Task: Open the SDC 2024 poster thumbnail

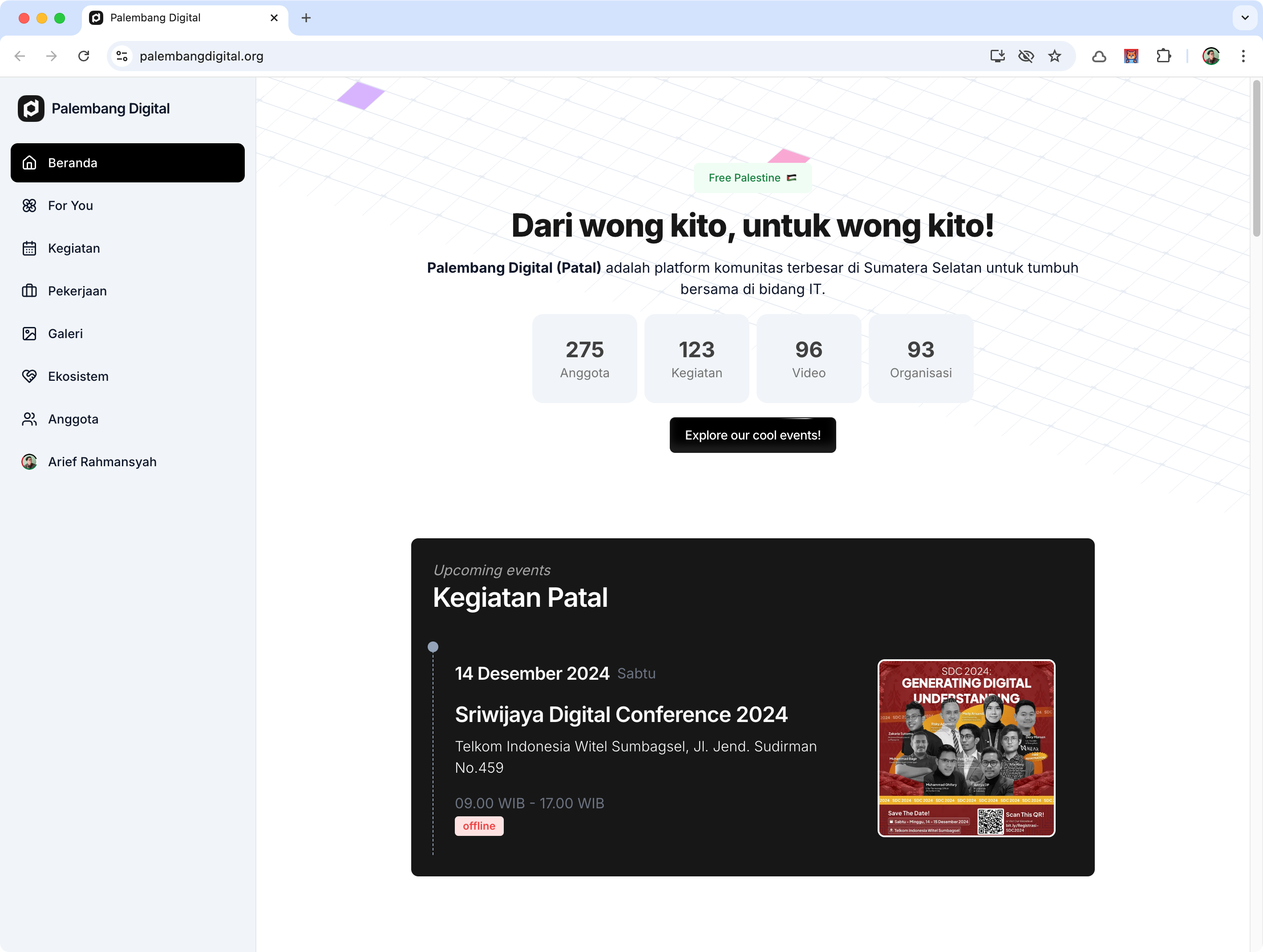Action: [x=966, y=748]
